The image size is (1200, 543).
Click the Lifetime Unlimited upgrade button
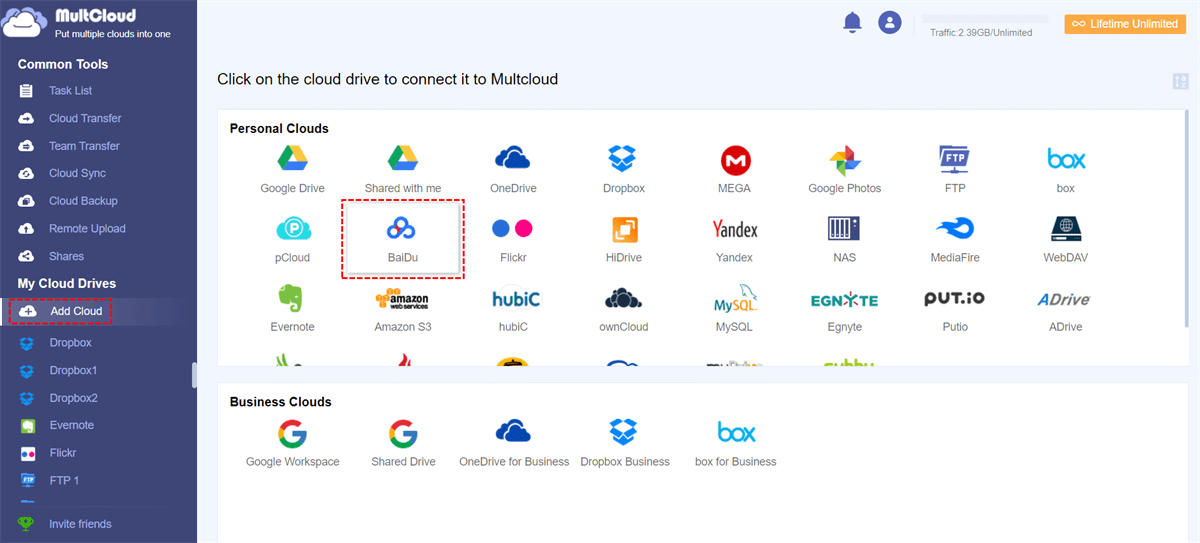pos(1125,23)
